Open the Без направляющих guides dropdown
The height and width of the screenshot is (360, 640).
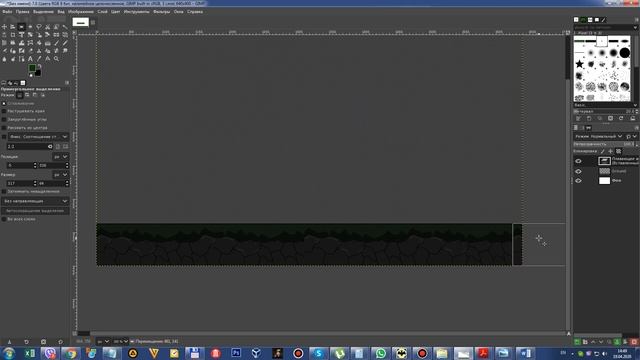coord(35,201)
